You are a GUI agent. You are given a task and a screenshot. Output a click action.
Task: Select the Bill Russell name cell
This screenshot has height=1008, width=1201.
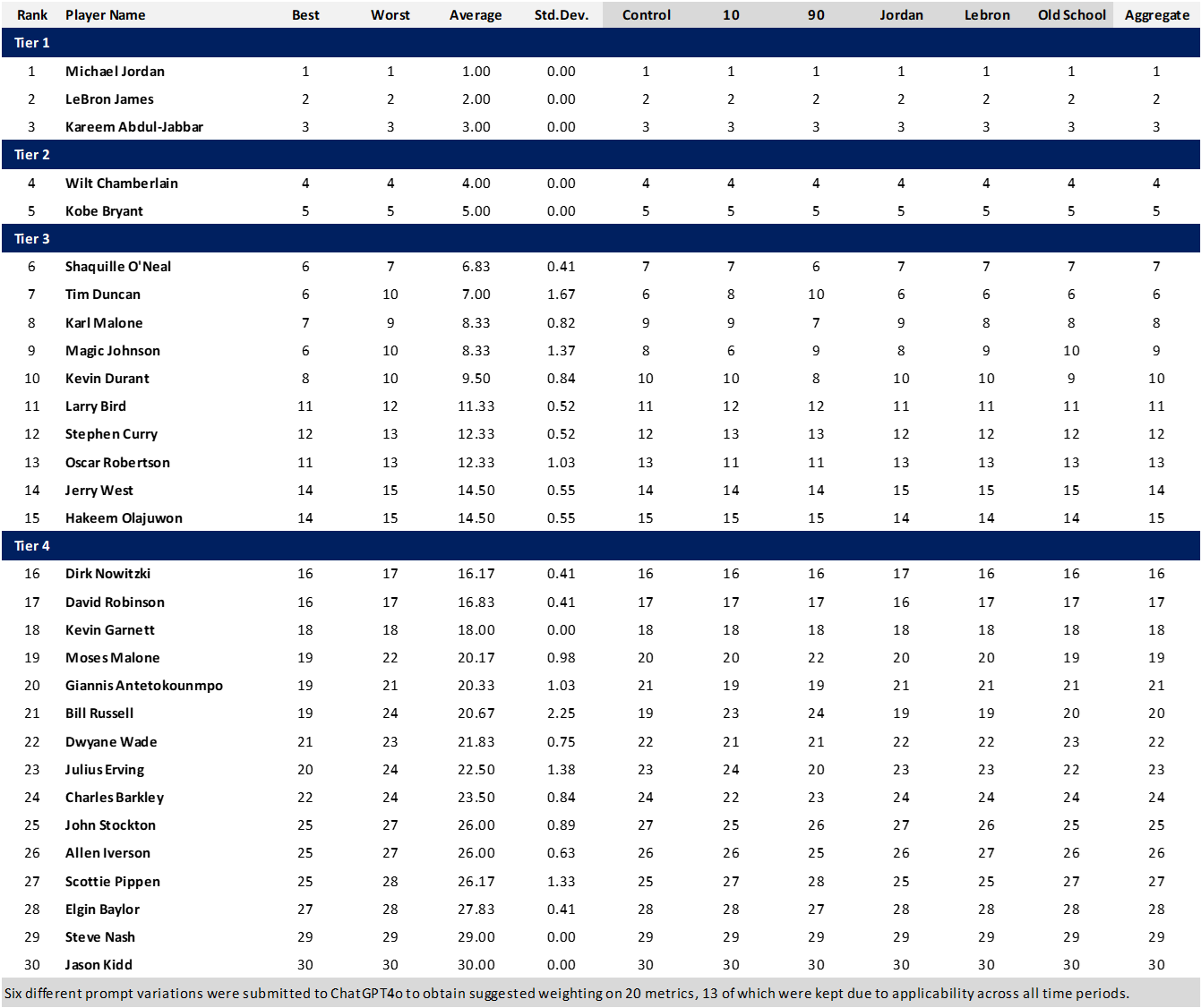[99, 713]
